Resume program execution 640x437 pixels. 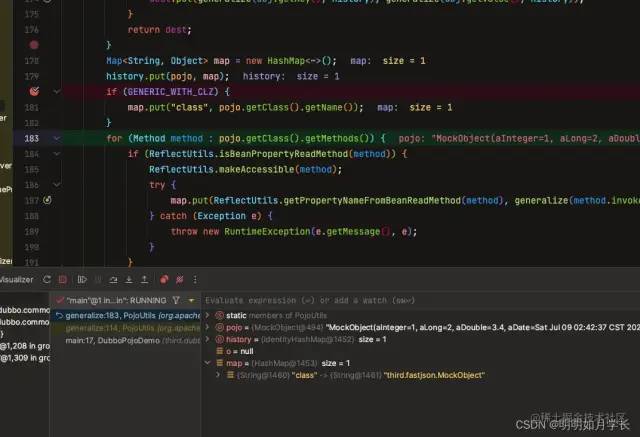pyautogui.click(x=82, y=280)
